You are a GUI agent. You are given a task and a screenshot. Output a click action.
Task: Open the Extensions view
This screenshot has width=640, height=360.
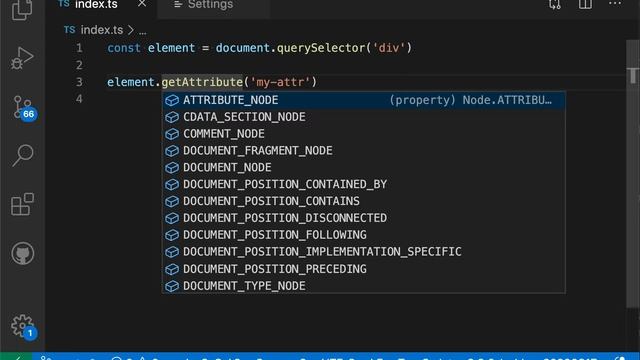tap(22, 204)
